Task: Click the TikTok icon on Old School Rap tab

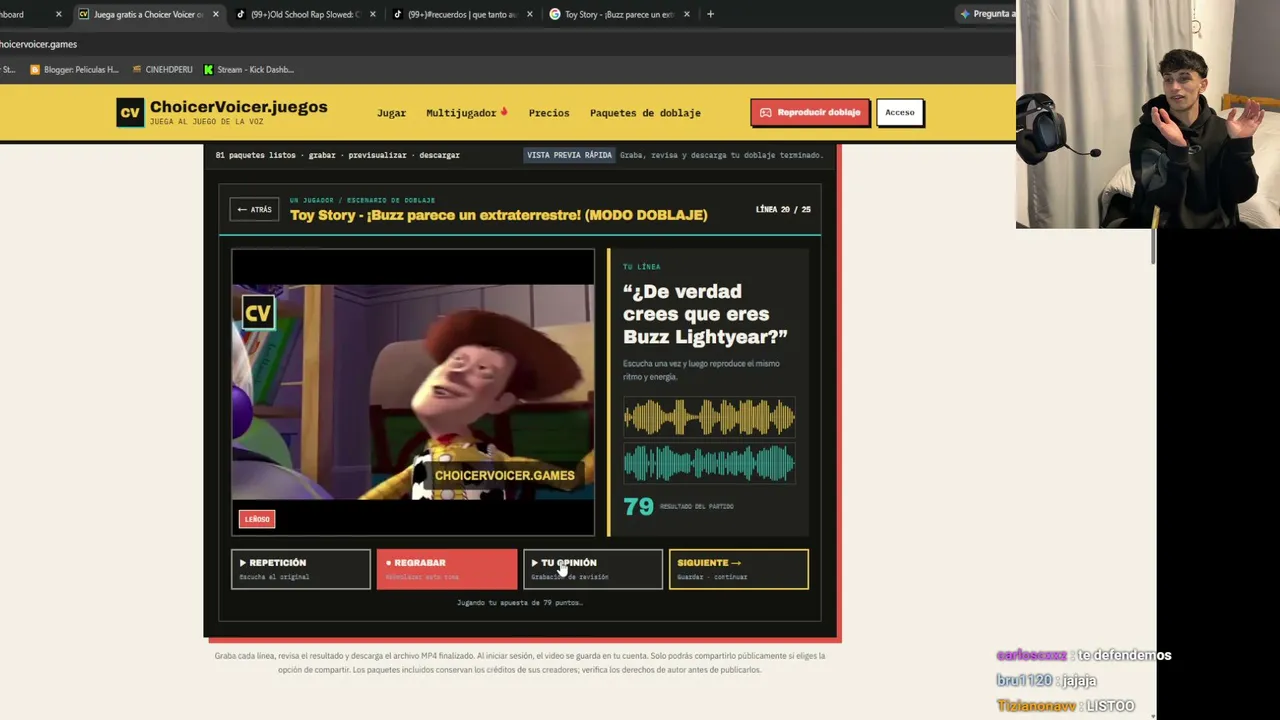Action: click(x=241, y=14)
